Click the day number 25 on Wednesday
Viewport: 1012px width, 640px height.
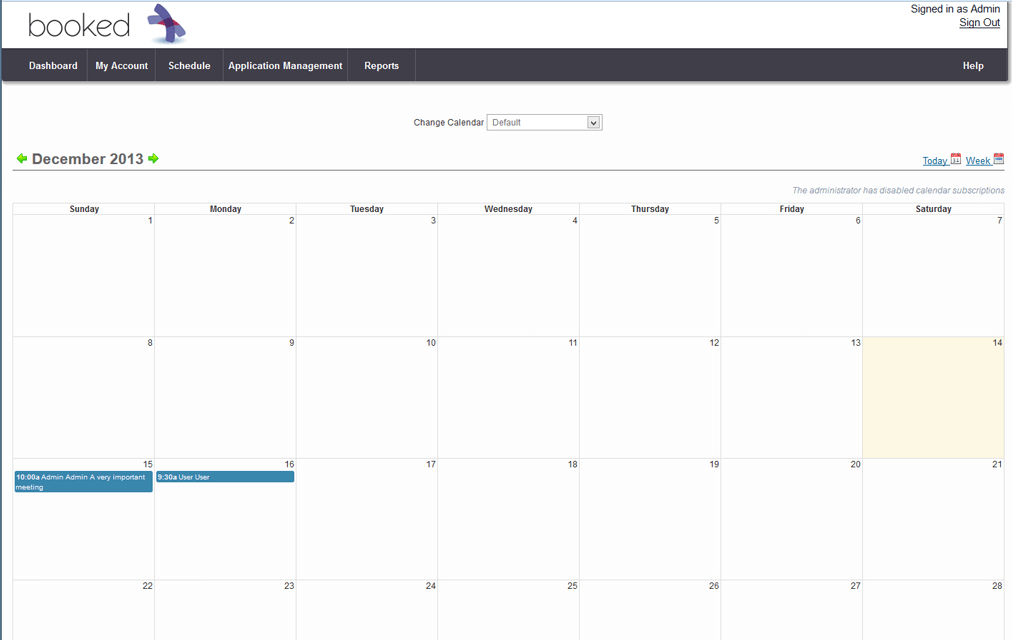[572, 586]
